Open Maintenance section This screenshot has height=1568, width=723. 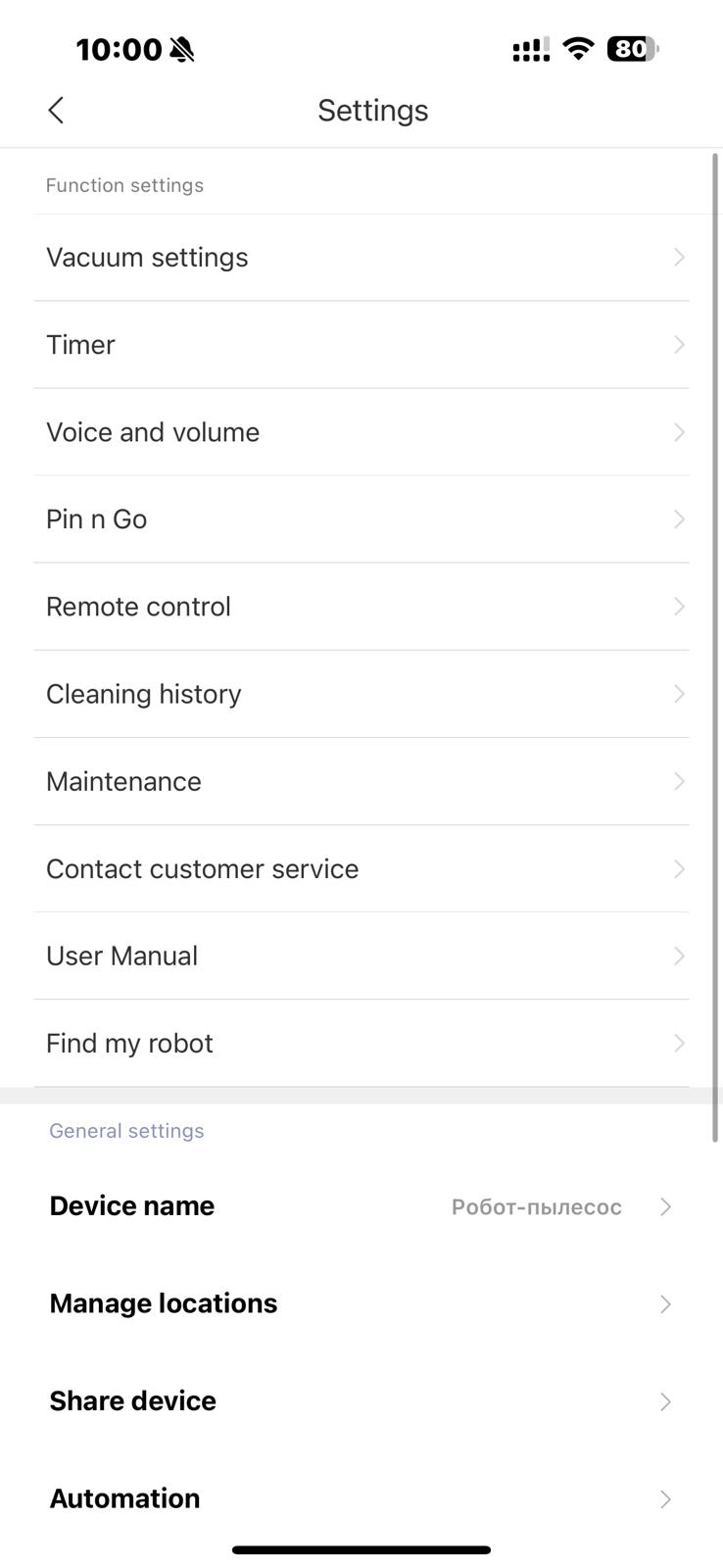tap(361, 781)
